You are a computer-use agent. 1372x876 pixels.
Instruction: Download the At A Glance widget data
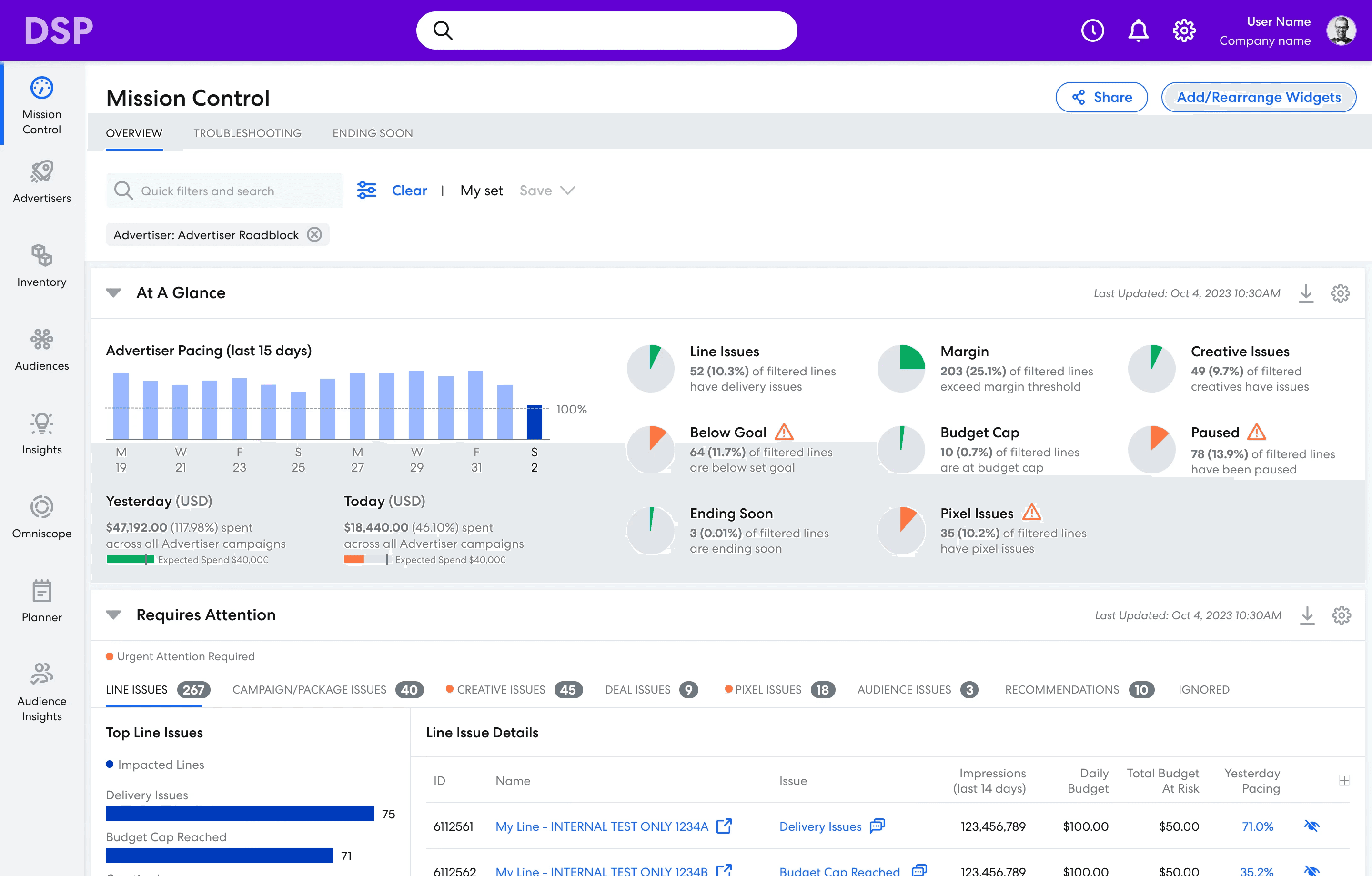point(1306,293)
